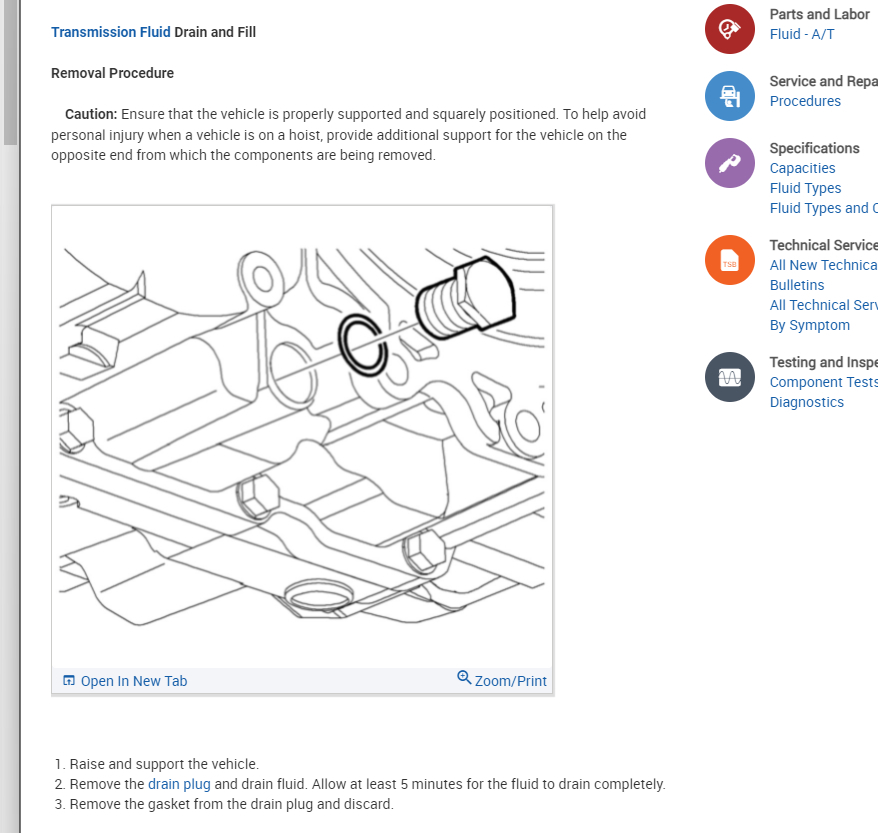This screenshot has width=878, height=833.
Task: Open All New Technical Bulletins link
Action: (x=823, y=265)
